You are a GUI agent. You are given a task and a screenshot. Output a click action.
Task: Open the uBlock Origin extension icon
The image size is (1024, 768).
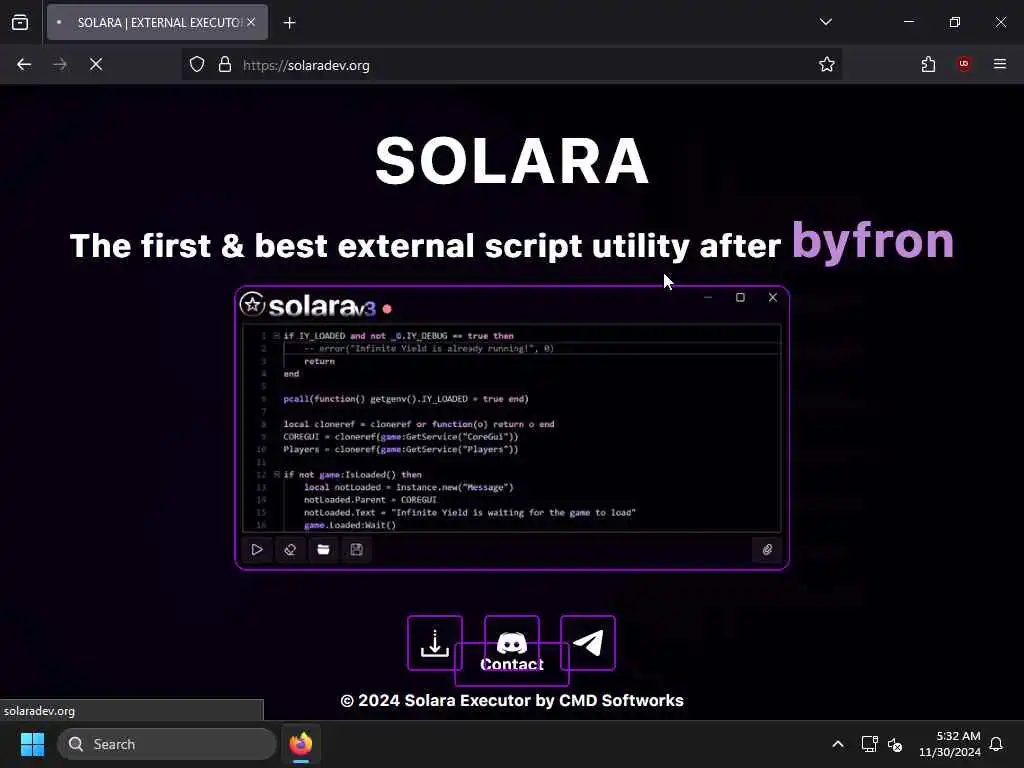[964, 64]
